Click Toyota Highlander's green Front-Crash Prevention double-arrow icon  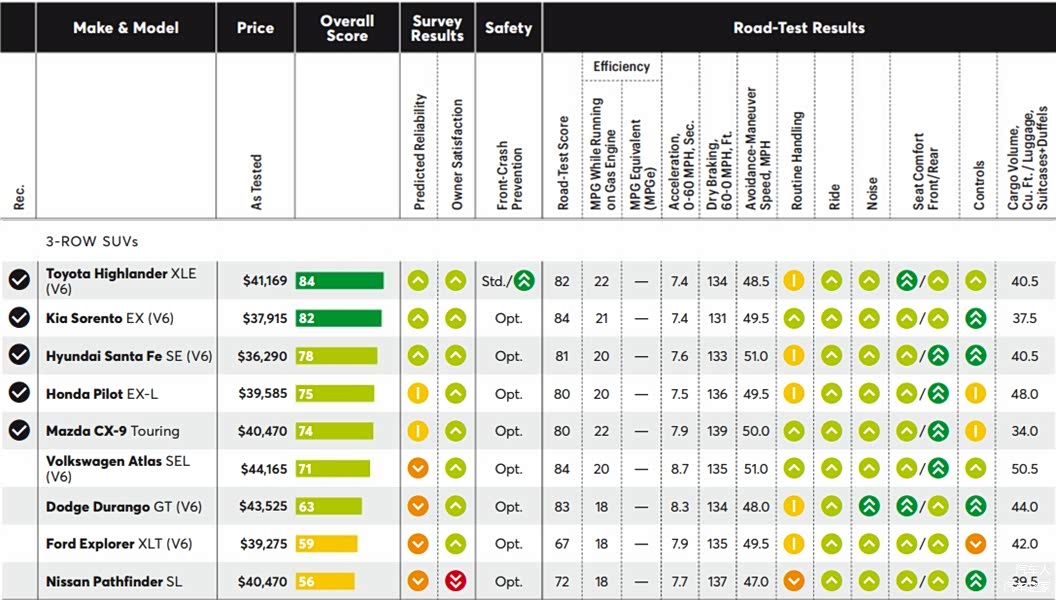(x=525, y=280)
